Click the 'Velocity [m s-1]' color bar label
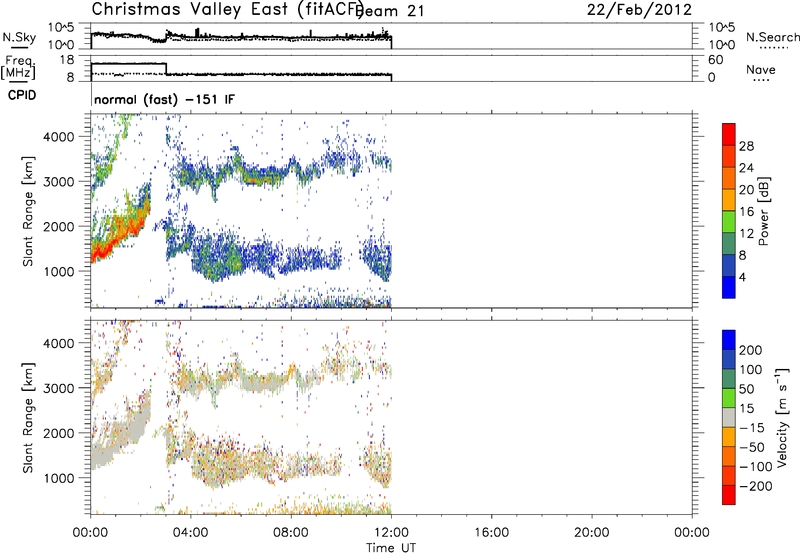The height and width of the screenshot is (554, 800). click(x=782, y=417)
